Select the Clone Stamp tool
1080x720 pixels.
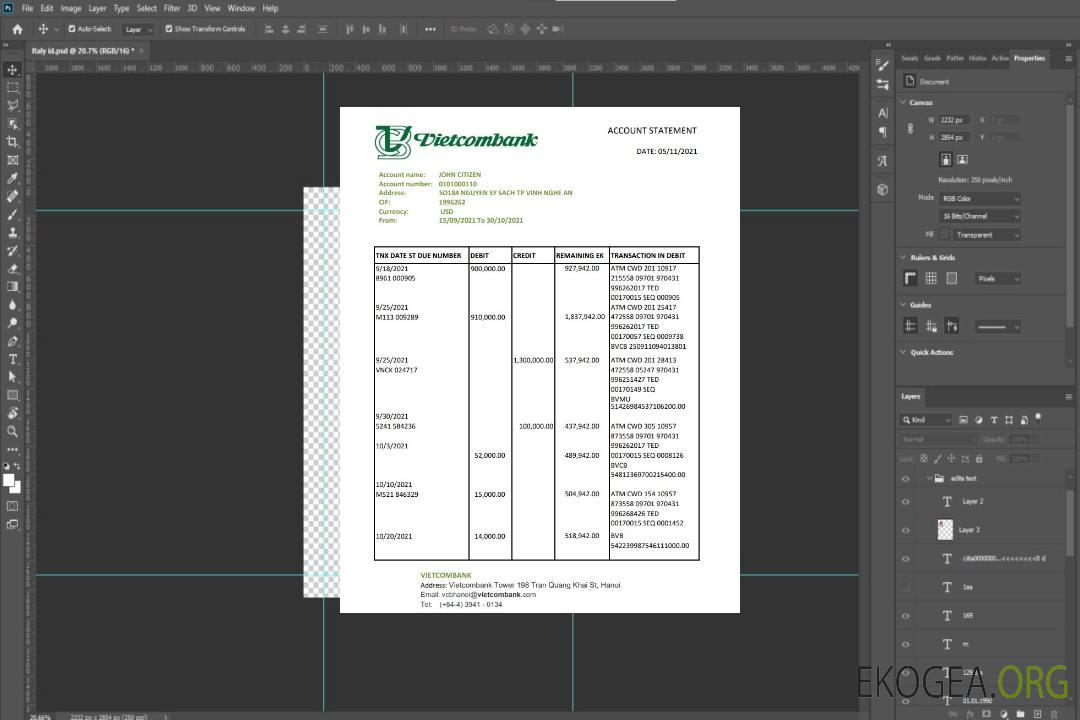pos(12,233)
